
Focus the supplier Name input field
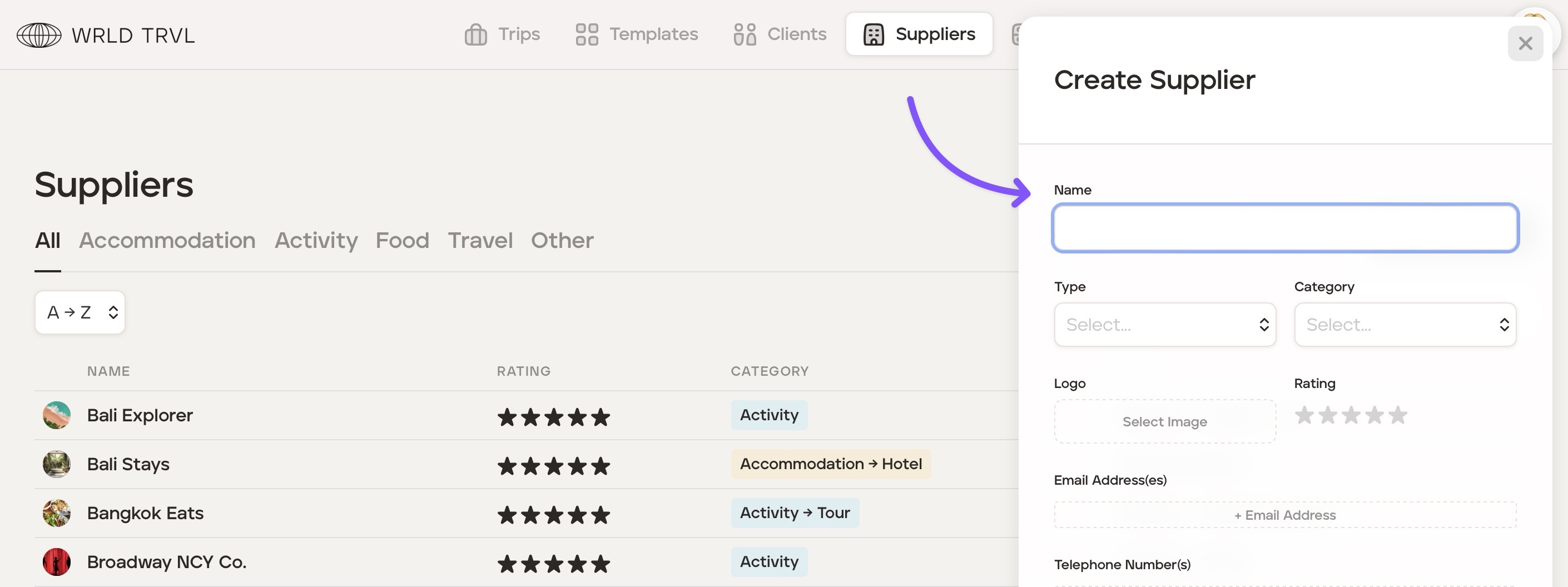1284,228
